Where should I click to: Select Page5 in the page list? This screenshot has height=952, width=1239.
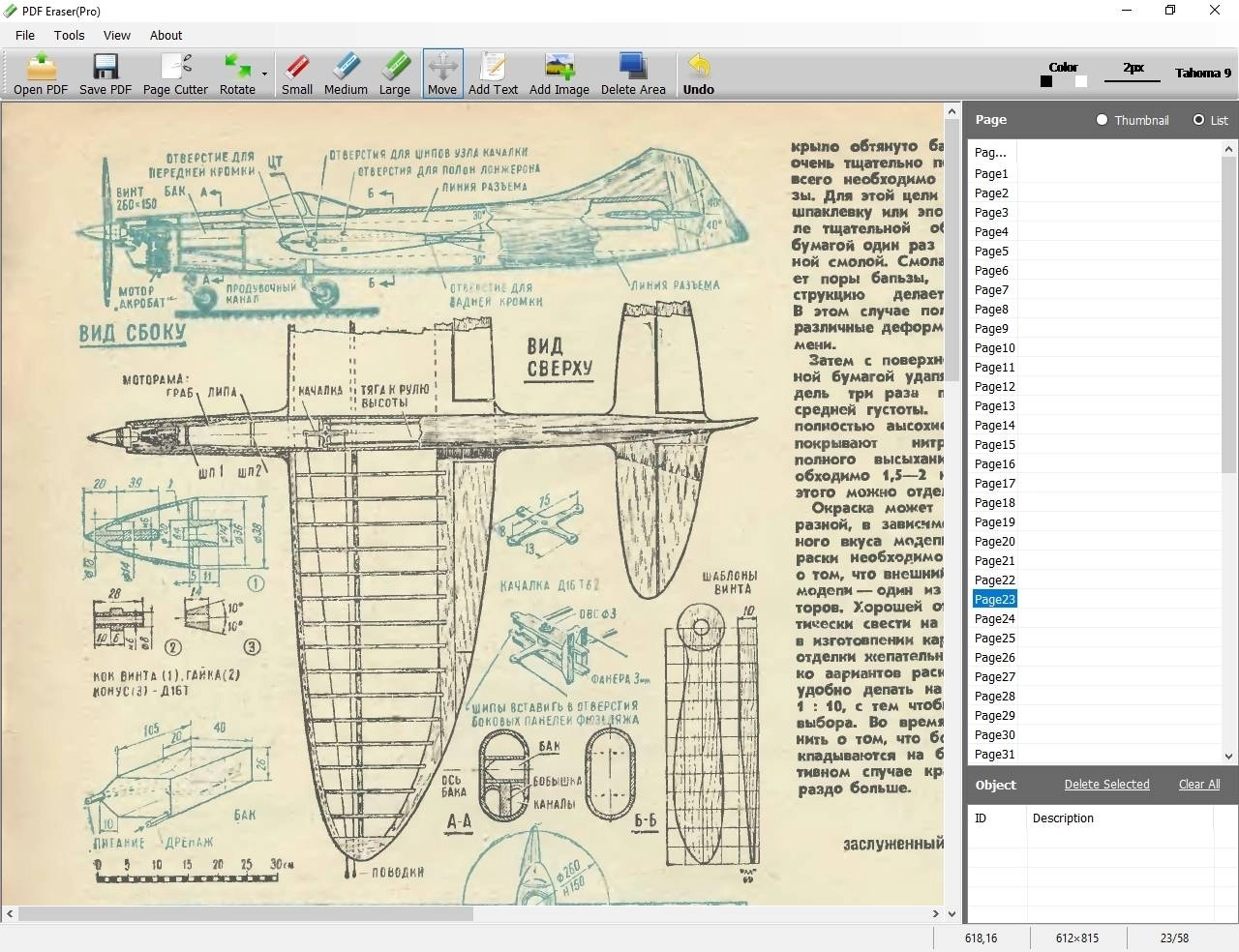click(x=991, y=252)
